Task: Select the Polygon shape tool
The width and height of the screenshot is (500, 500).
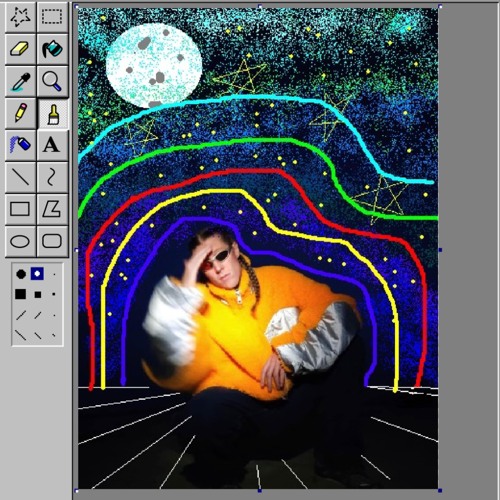Action: click(x=52, y=209)
